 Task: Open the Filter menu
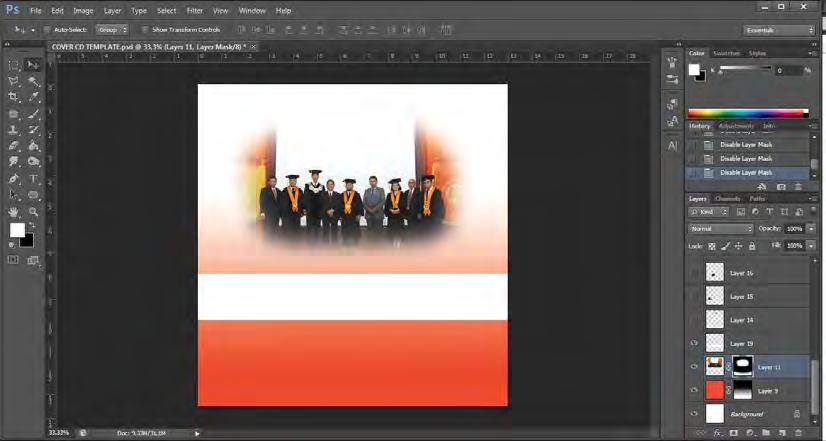point(194,10)
